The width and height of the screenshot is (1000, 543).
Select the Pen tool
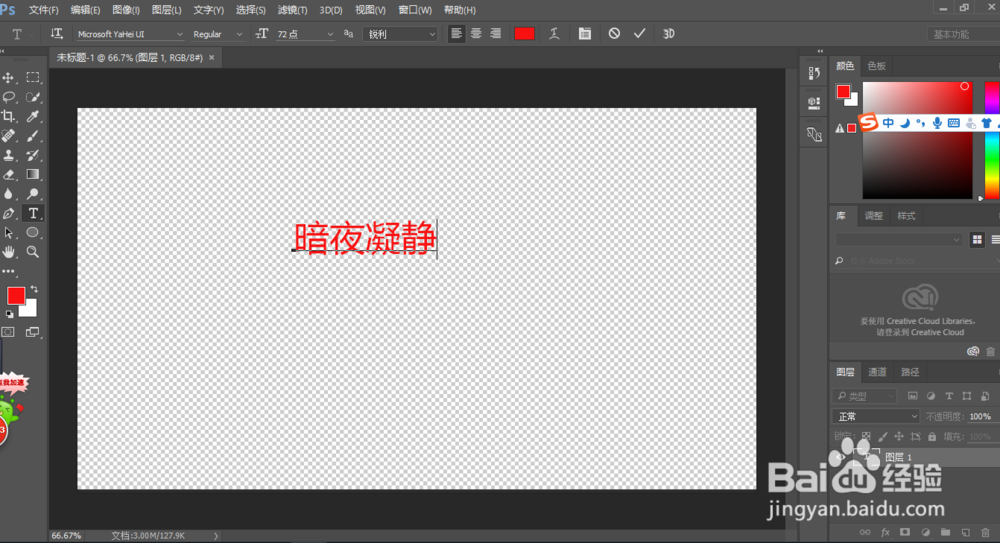(8, 213)
